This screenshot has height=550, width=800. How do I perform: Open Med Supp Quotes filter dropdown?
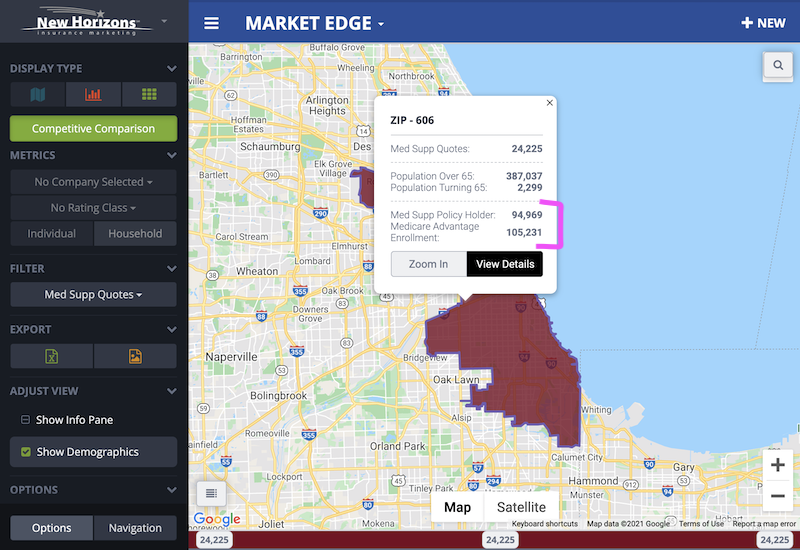tap(93, 294)
